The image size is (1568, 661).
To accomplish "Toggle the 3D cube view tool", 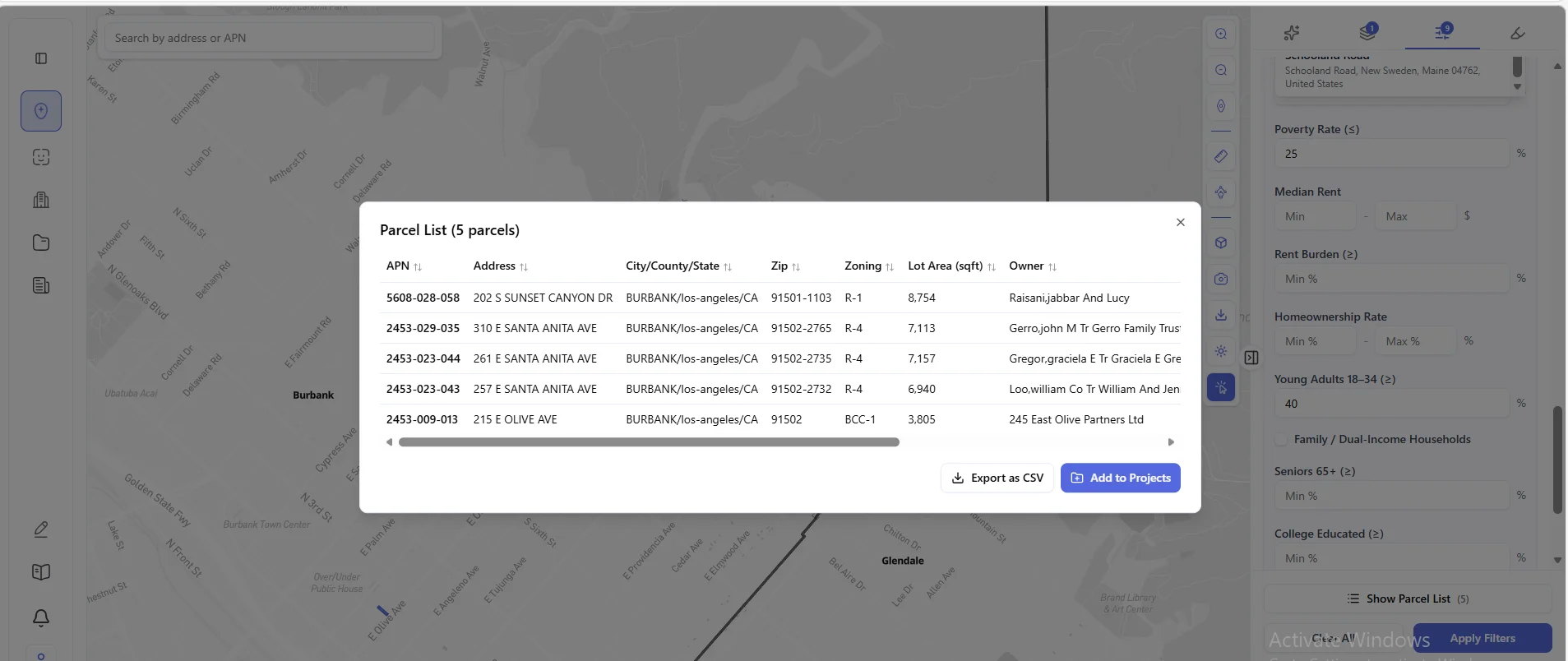I will coord(1221,243).
